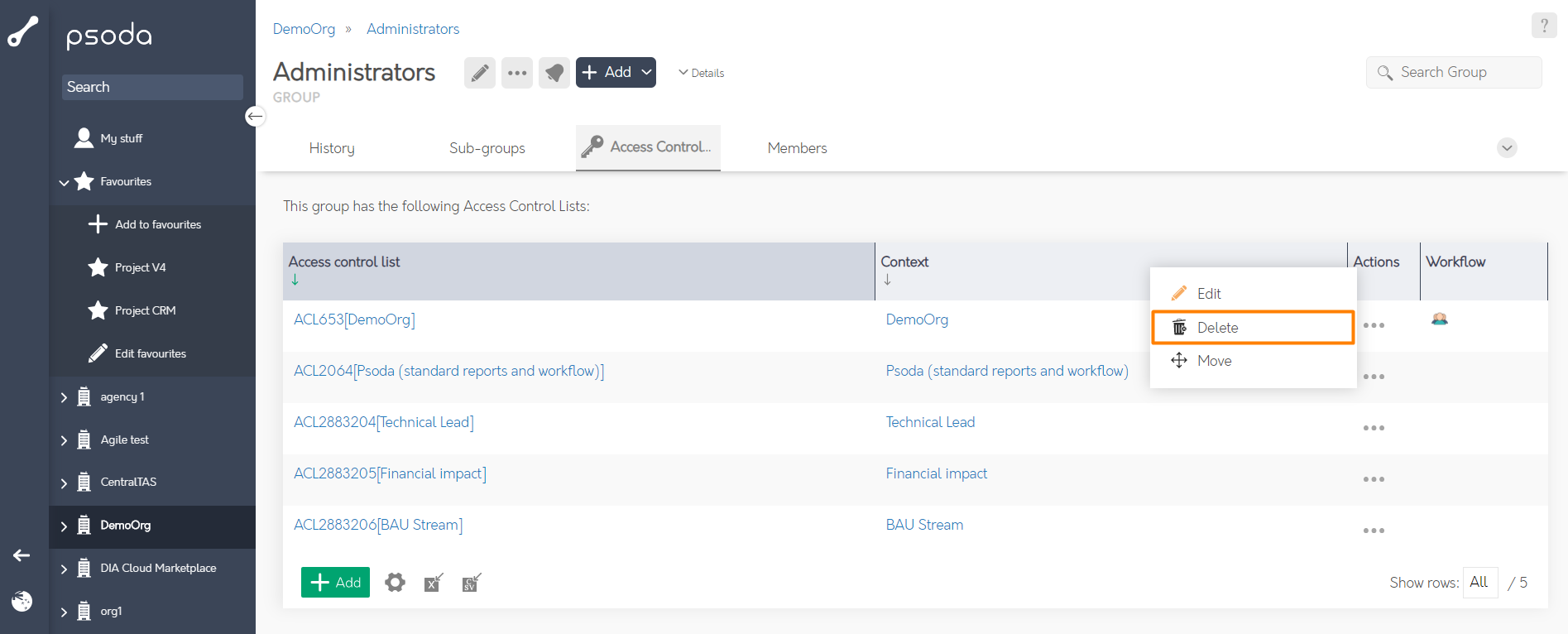
Task: Click Add to favourites
Action: click(x=157, y=224)
